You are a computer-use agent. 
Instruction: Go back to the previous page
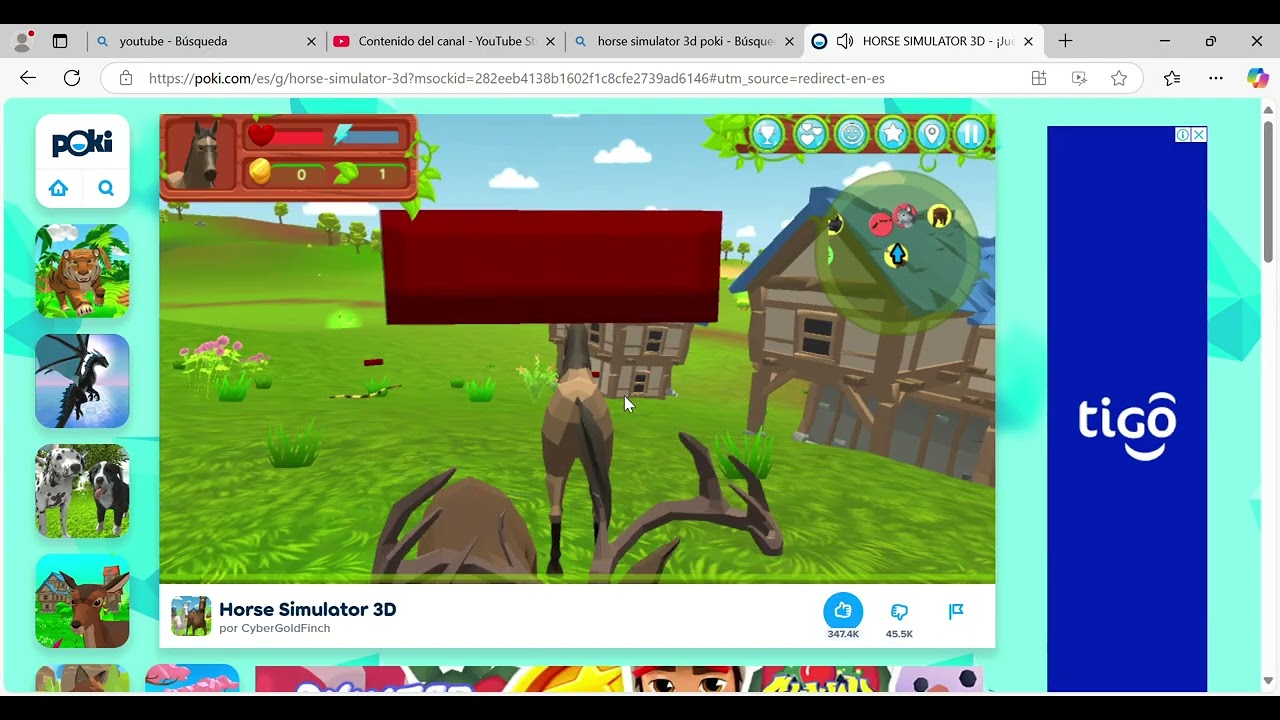[28, 78]
